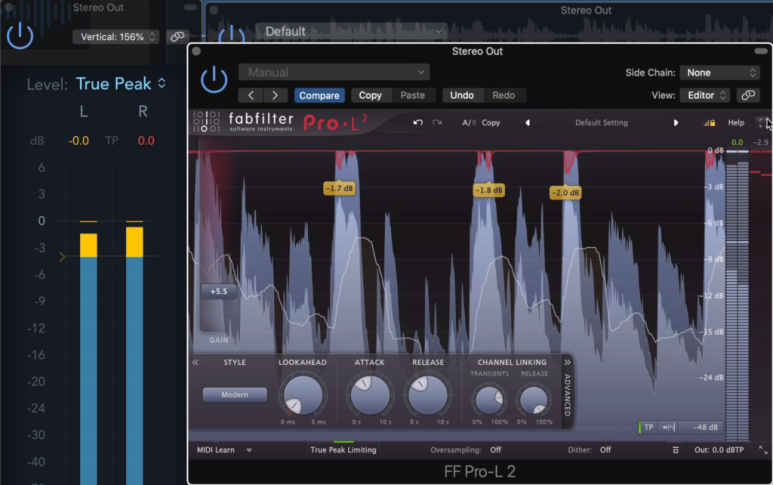Open the View Editor dropdown

pyautogui.click(x=705, y=95)
